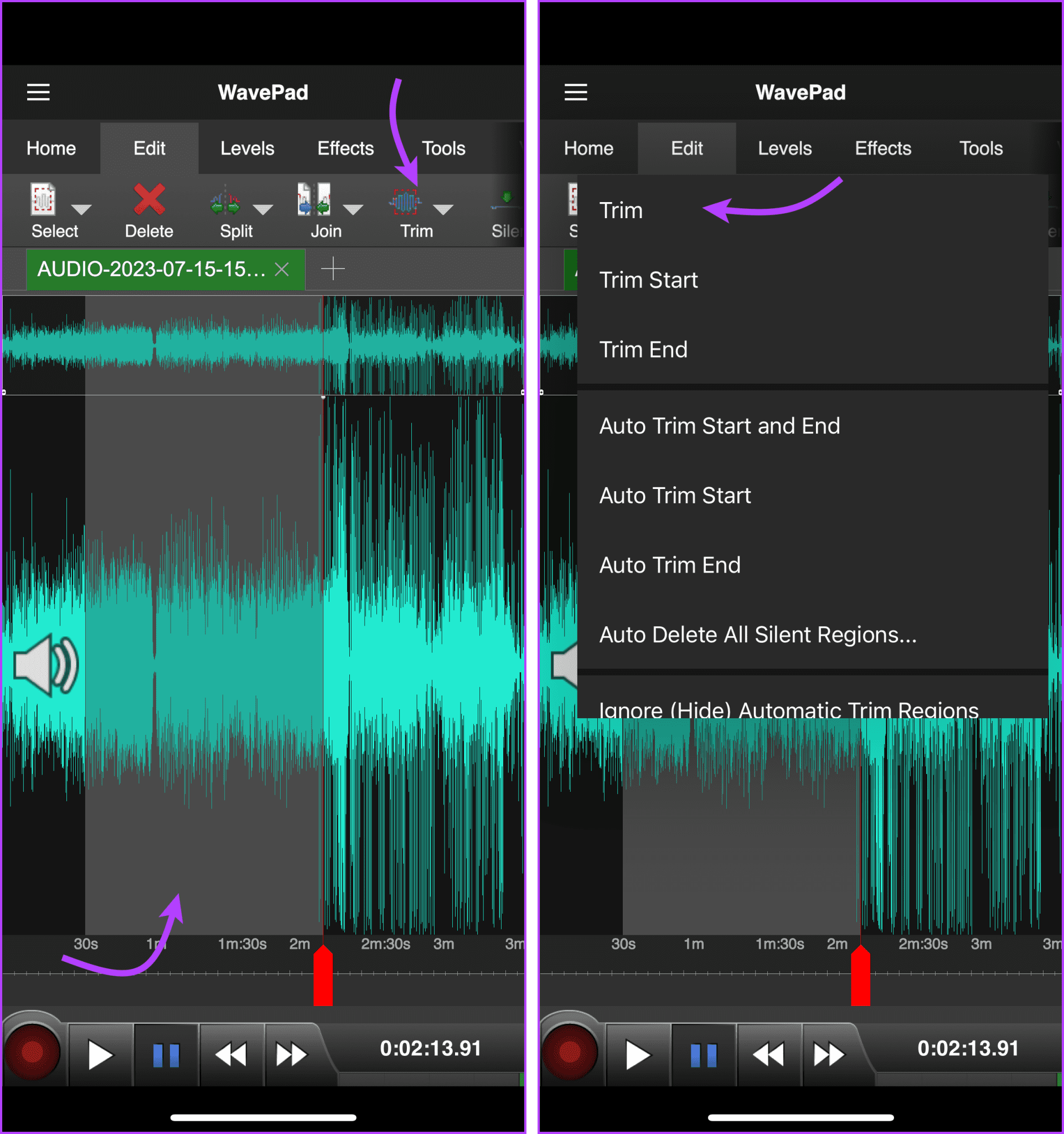Close the AUDIO-2023-07-15 file tab
The width and height of the screenshot is (1064, 1134).
coord(282,269)
